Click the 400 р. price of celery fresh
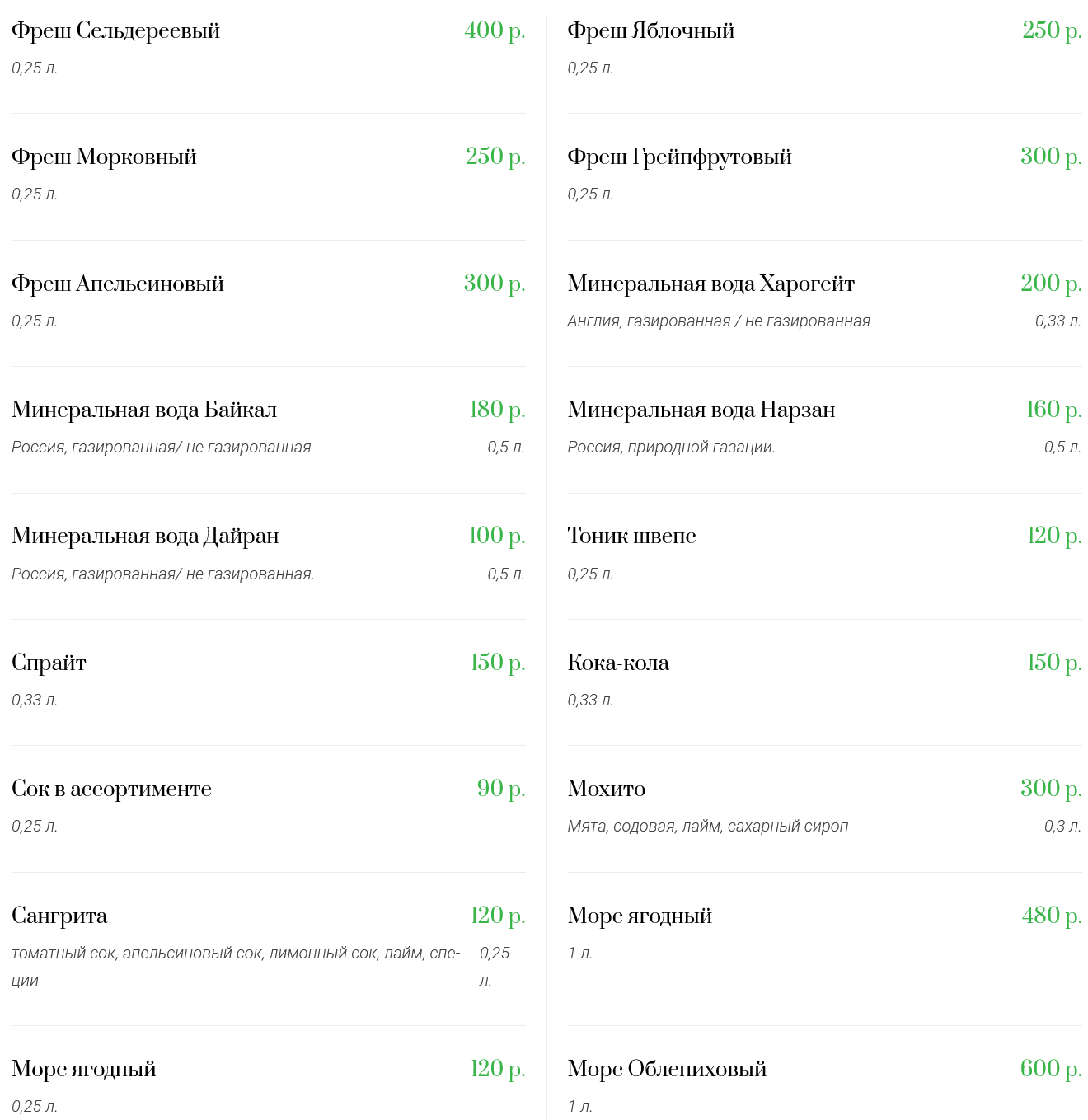The image size is (1088, 1120). [x=495, y=30]
